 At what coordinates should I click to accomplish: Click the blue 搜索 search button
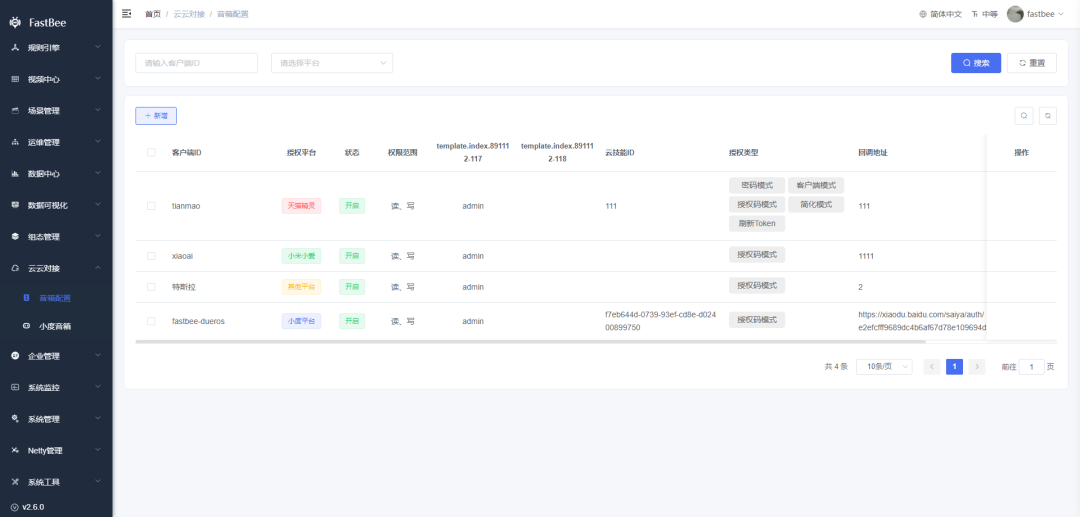975,63
